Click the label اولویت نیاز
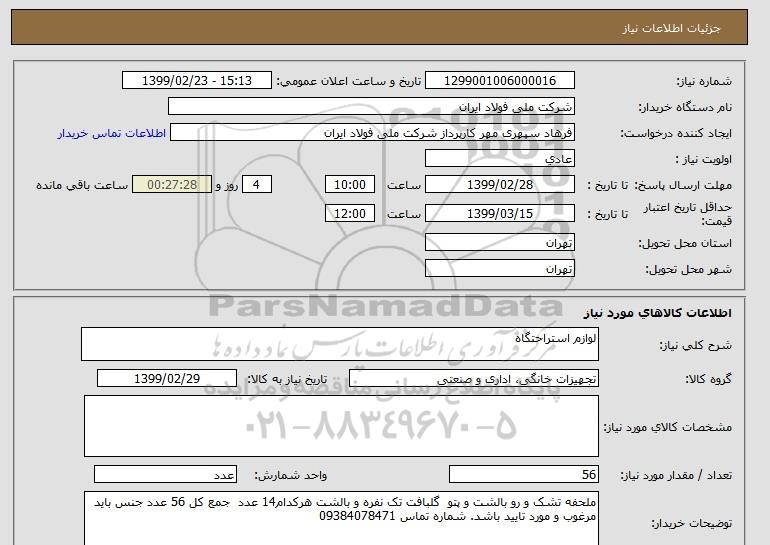This screenshot has width=770, height=545. click(703, 160)
